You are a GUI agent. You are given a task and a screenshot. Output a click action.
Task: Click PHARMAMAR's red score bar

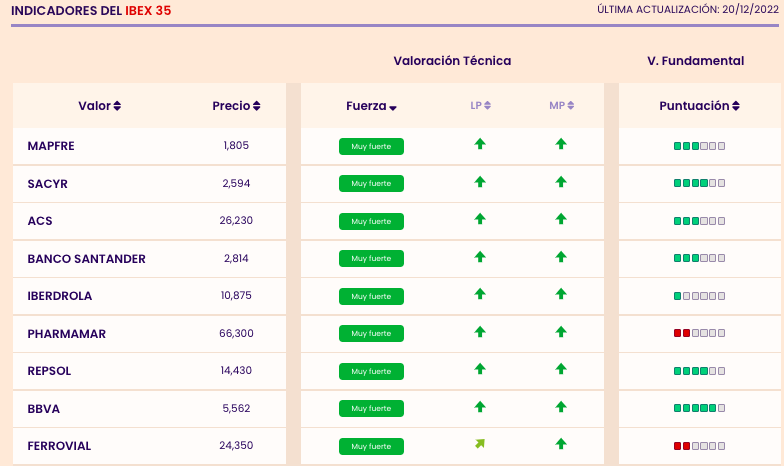(700, 333)
